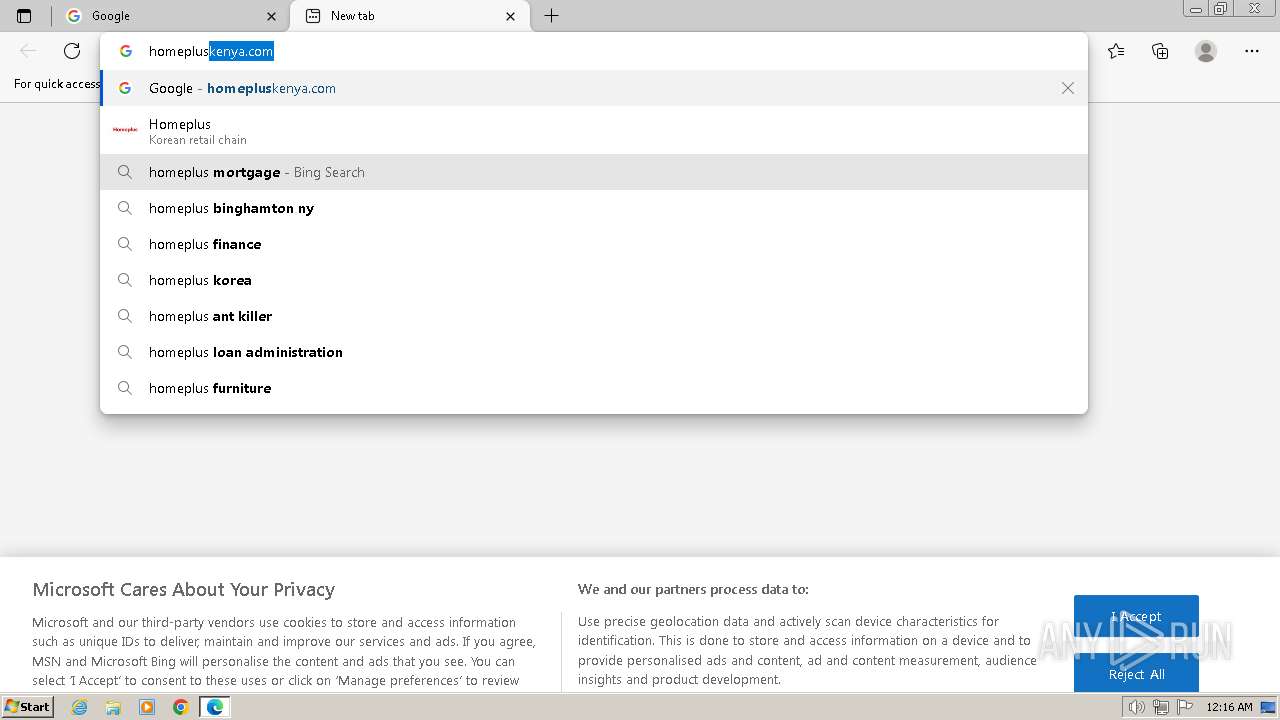Click the 12:16 AM clock

pyautogui.click(x=1229, y=707)
